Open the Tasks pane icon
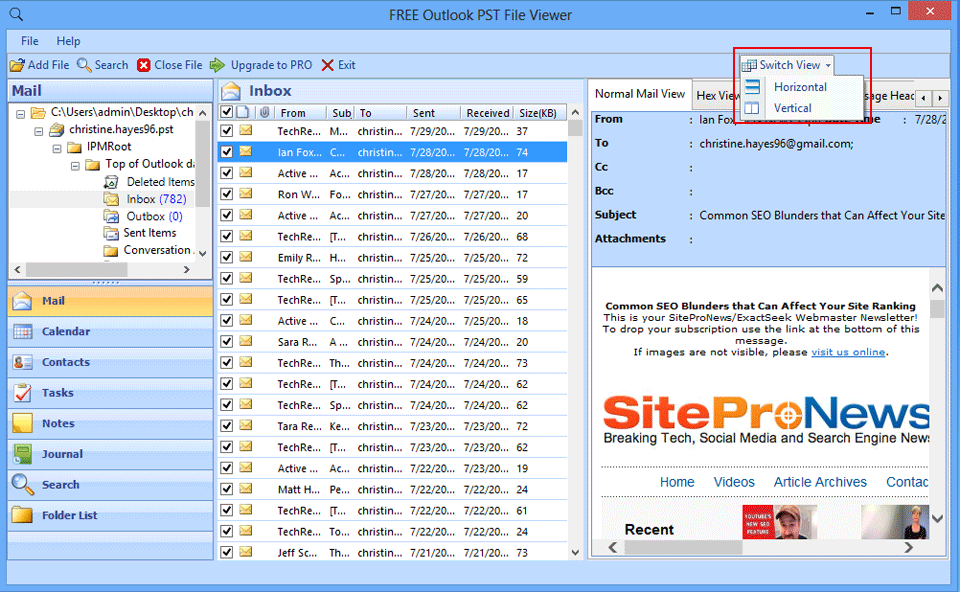This screenshot has width=960, height=592. tap(23, 392)
